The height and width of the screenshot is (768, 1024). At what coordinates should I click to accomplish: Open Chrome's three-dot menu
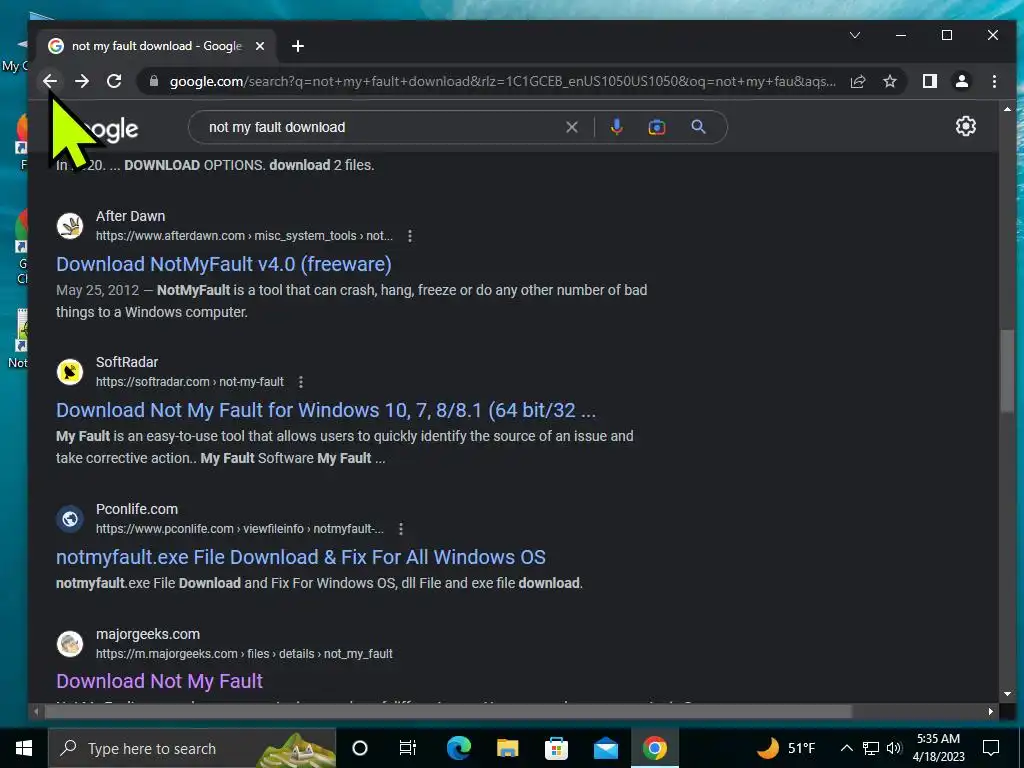[994, 81]
